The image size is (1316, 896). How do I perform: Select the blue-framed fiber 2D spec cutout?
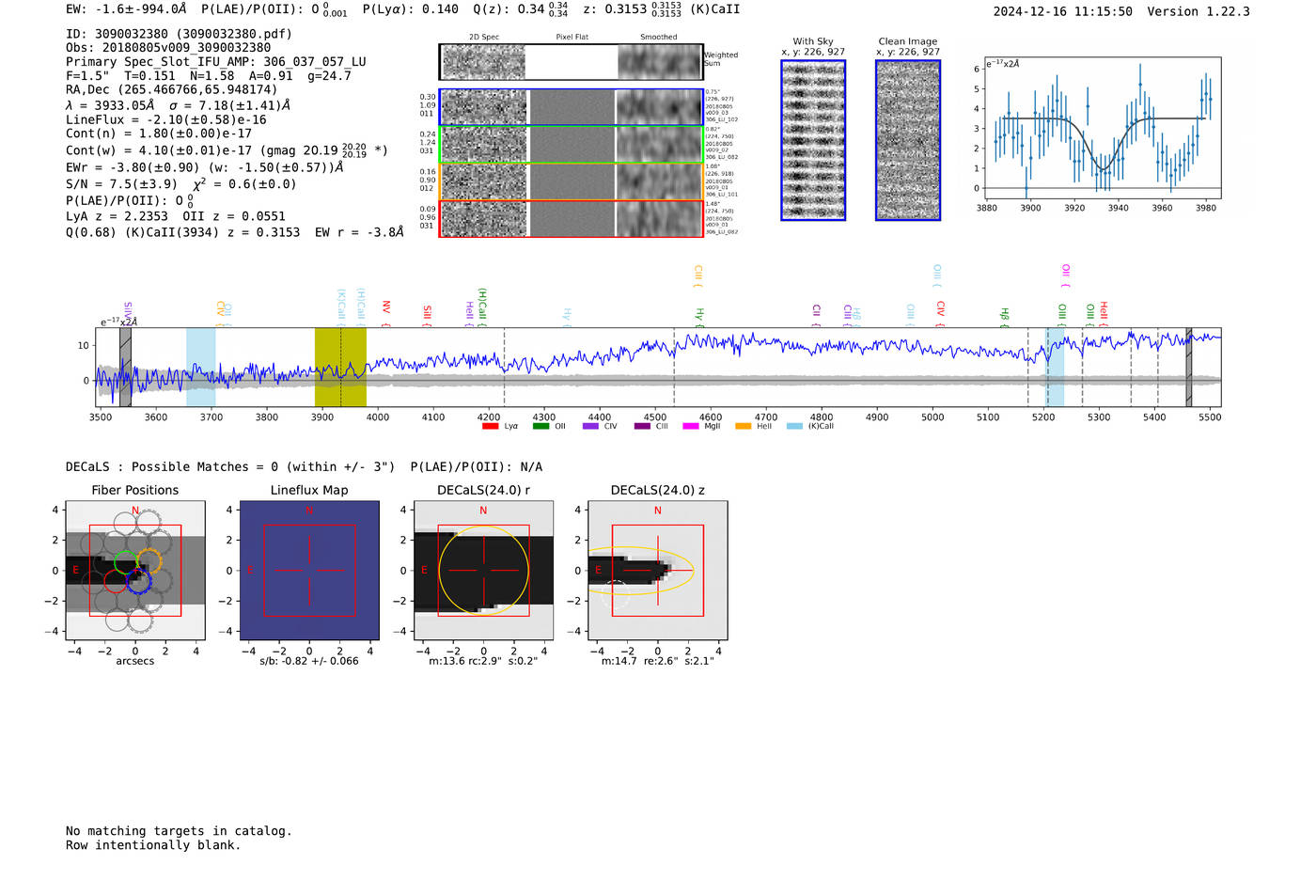point(485,107)
